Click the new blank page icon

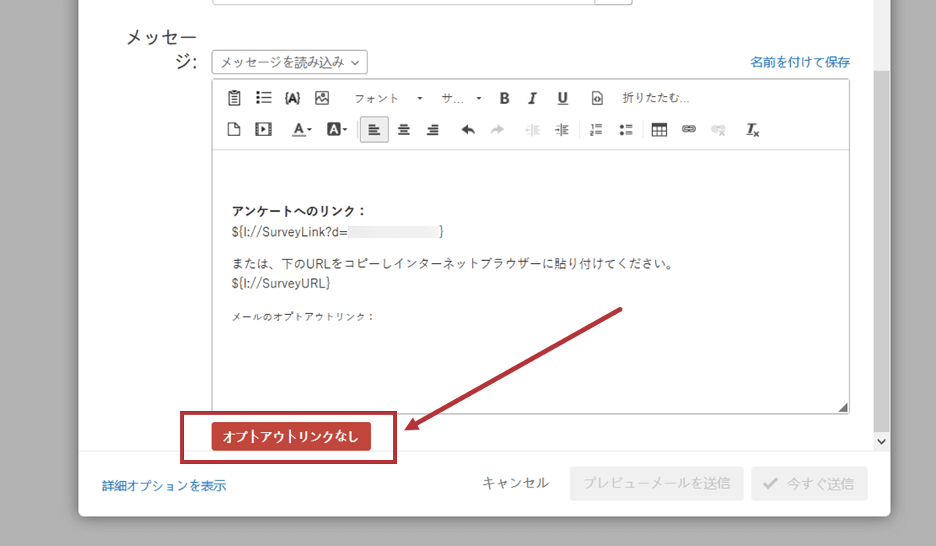234,129
